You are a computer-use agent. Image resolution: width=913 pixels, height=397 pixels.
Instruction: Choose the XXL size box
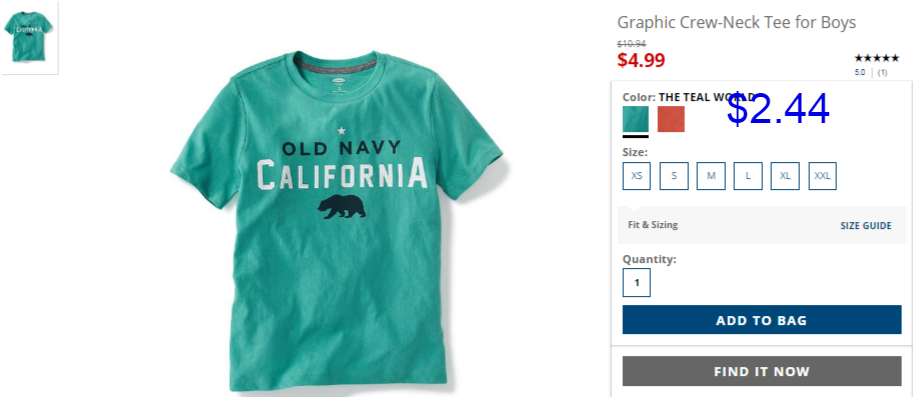point(822,176)
